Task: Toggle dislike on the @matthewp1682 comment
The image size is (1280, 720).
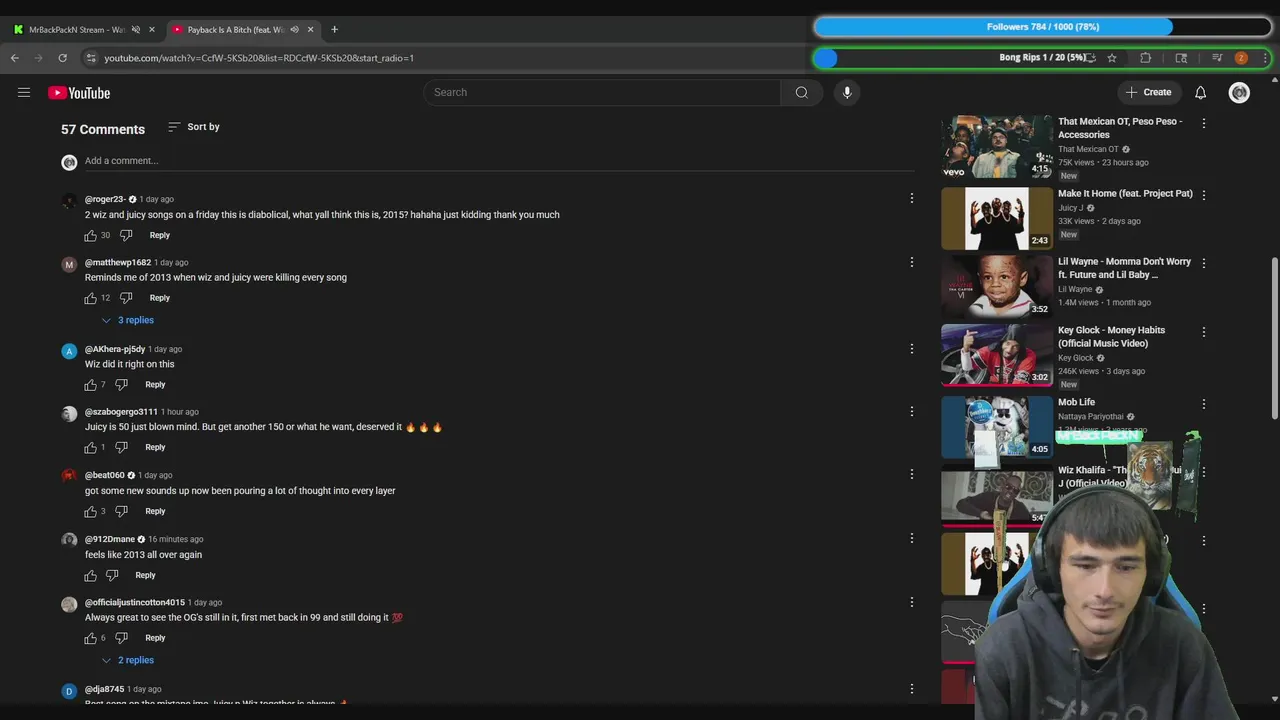Action: pyautogui.click(x=126, y=298)
